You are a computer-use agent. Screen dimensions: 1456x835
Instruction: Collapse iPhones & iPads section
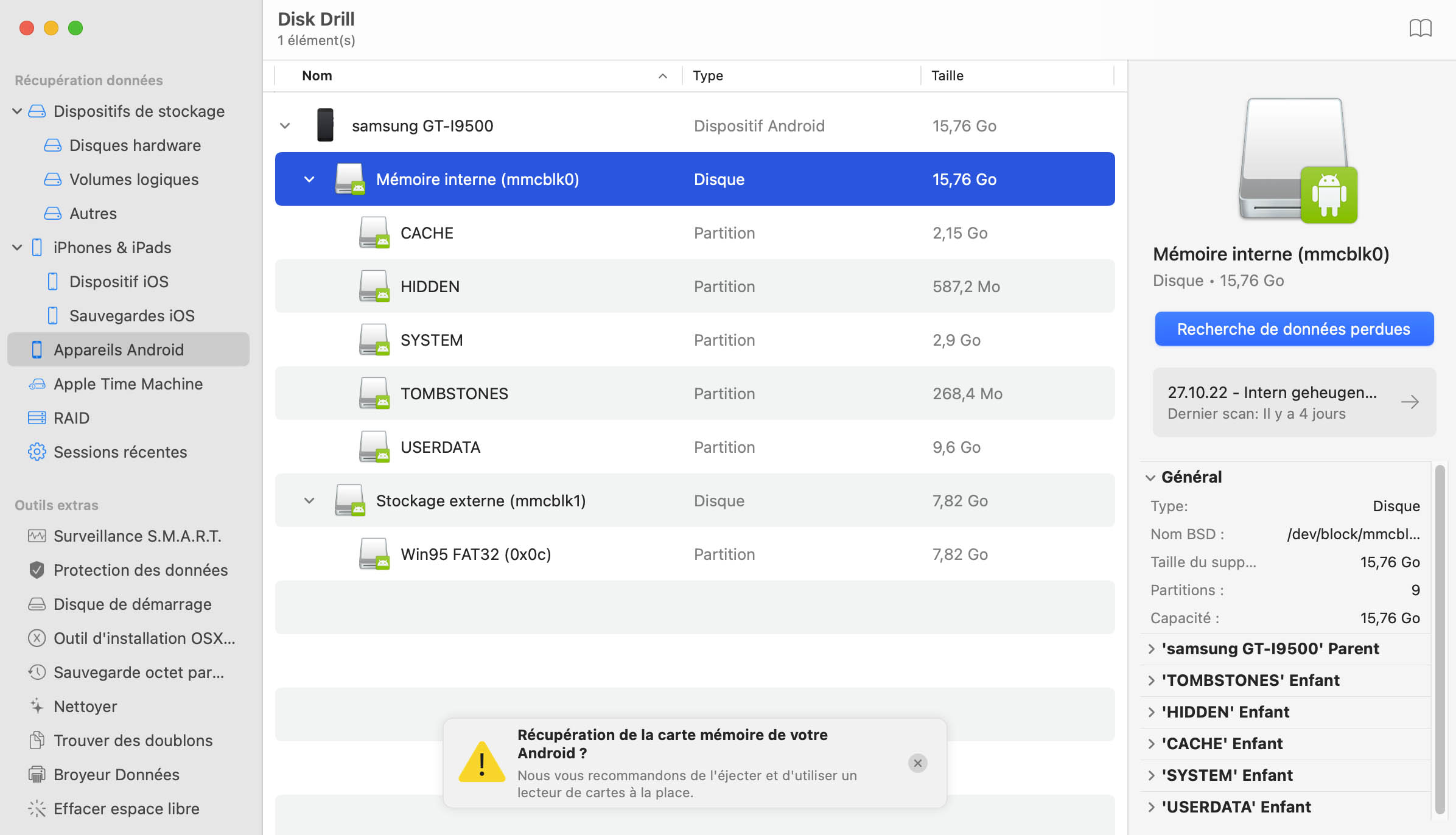(17, 247)
